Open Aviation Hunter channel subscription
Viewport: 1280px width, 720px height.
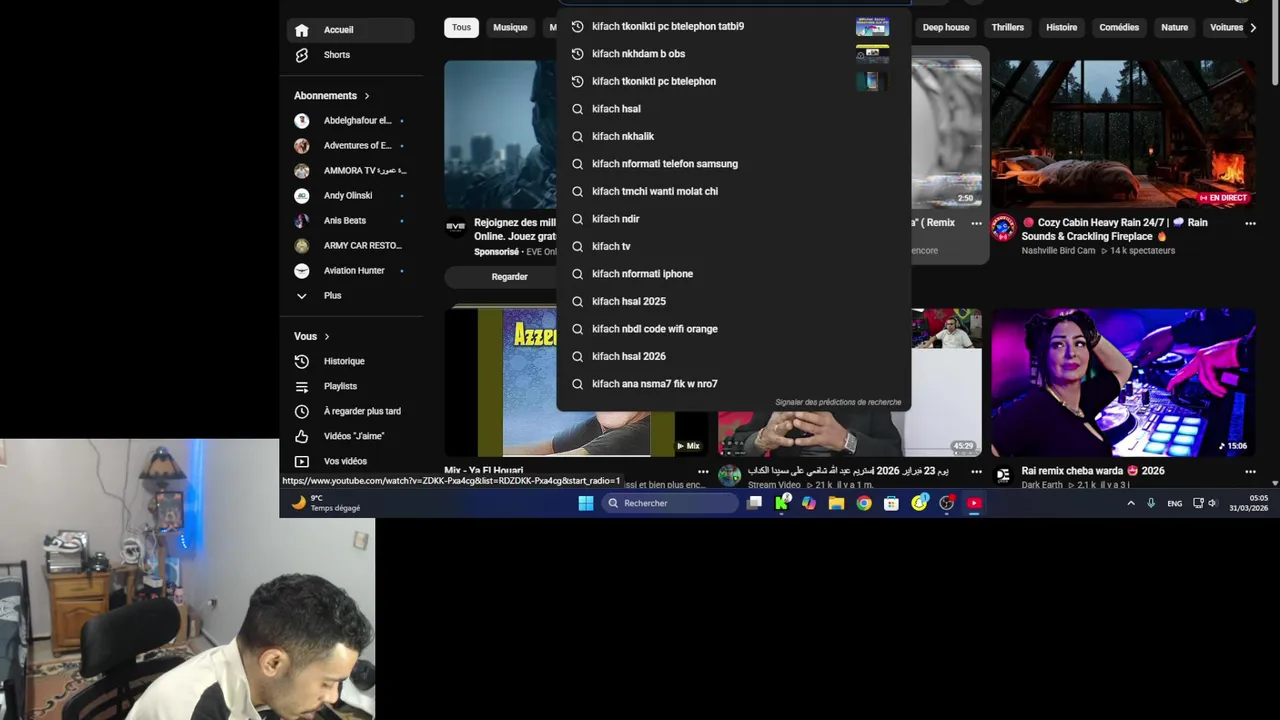coord(350,270)
